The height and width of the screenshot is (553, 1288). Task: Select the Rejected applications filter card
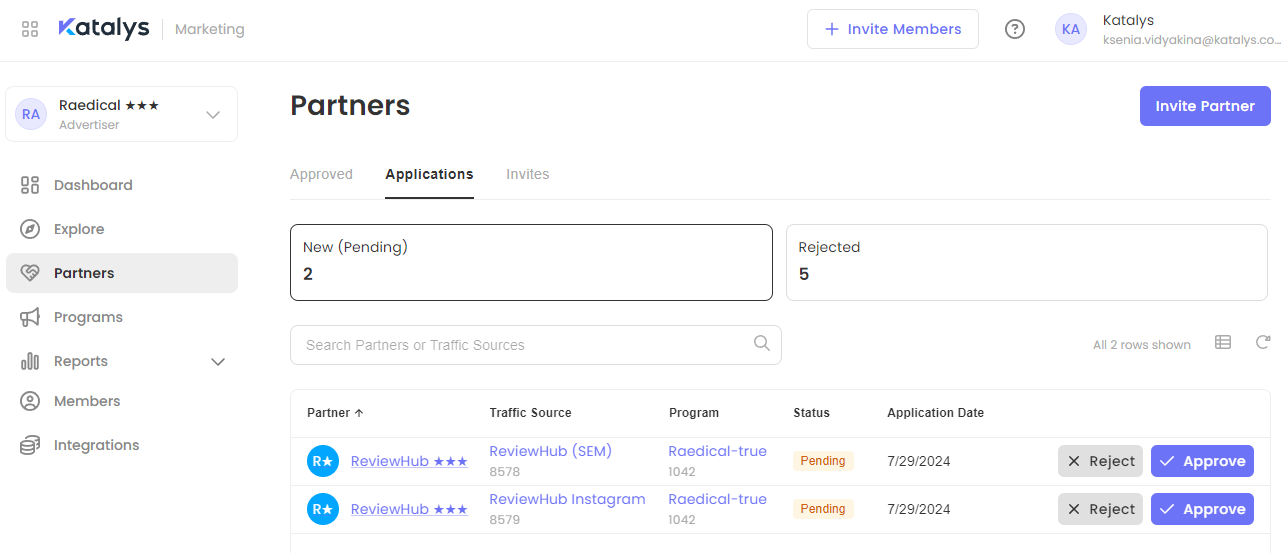(1026, 262)
